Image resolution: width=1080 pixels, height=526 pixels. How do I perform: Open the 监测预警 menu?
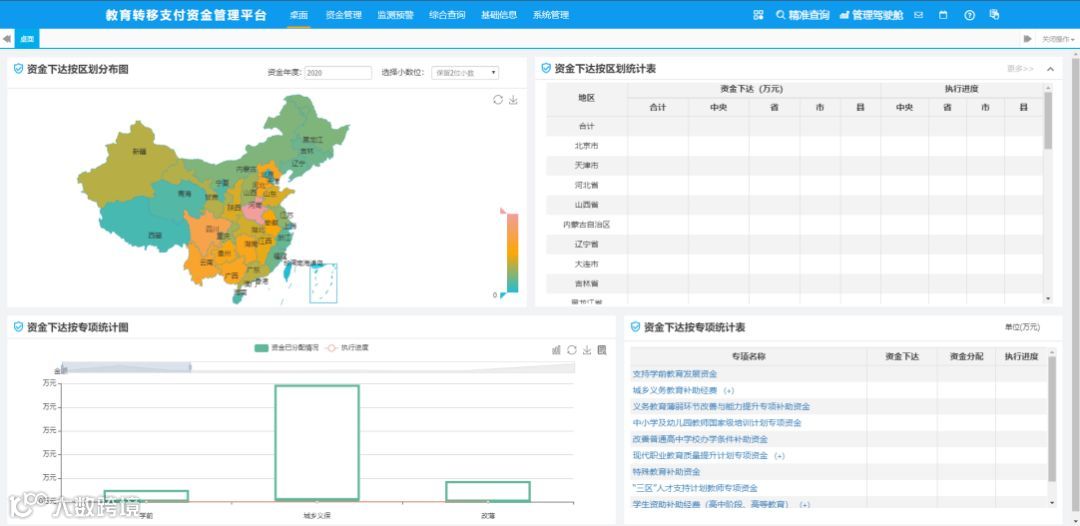click(x=395, y=14)
